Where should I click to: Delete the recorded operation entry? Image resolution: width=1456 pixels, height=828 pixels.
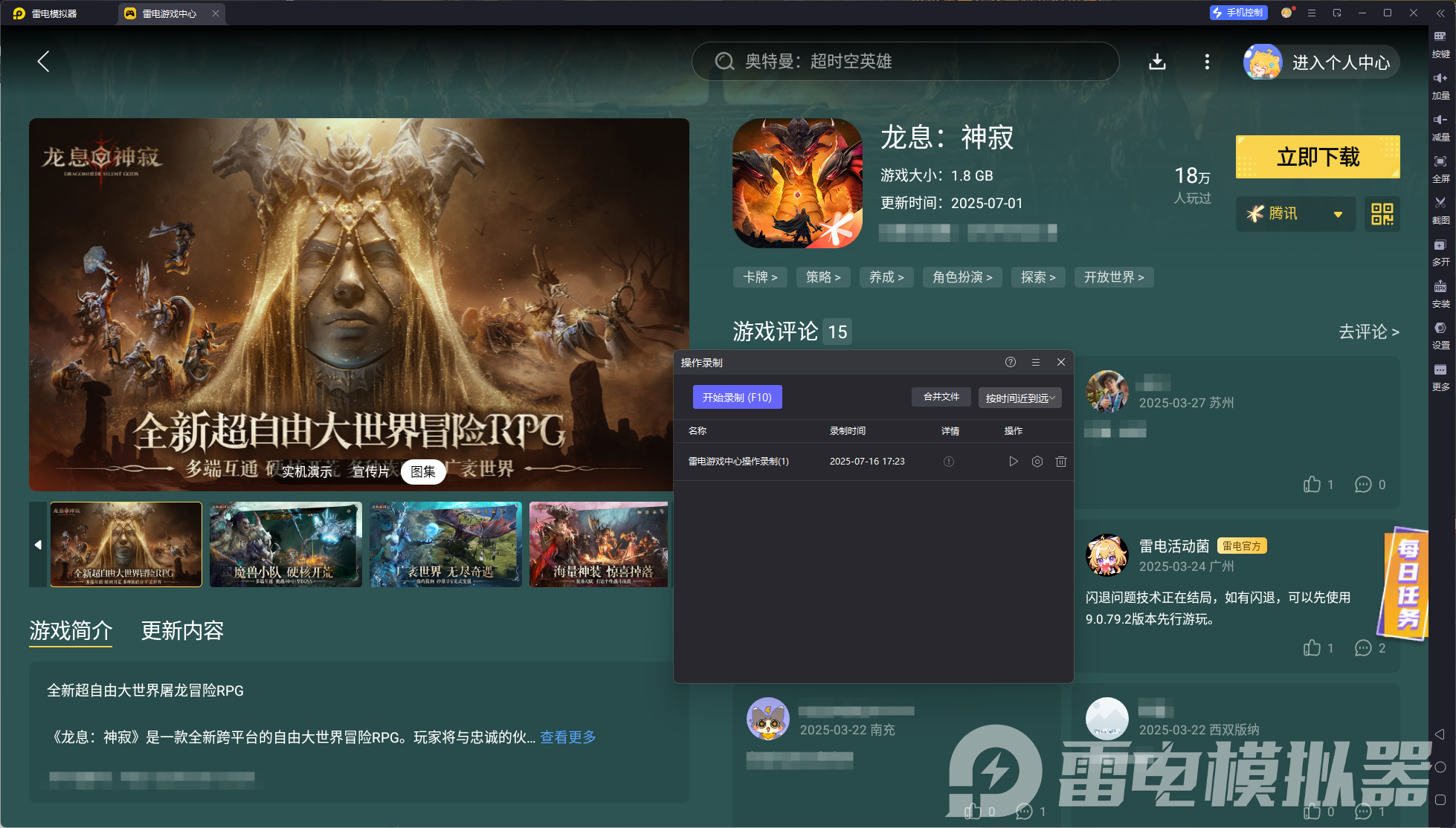point(1060,462)
